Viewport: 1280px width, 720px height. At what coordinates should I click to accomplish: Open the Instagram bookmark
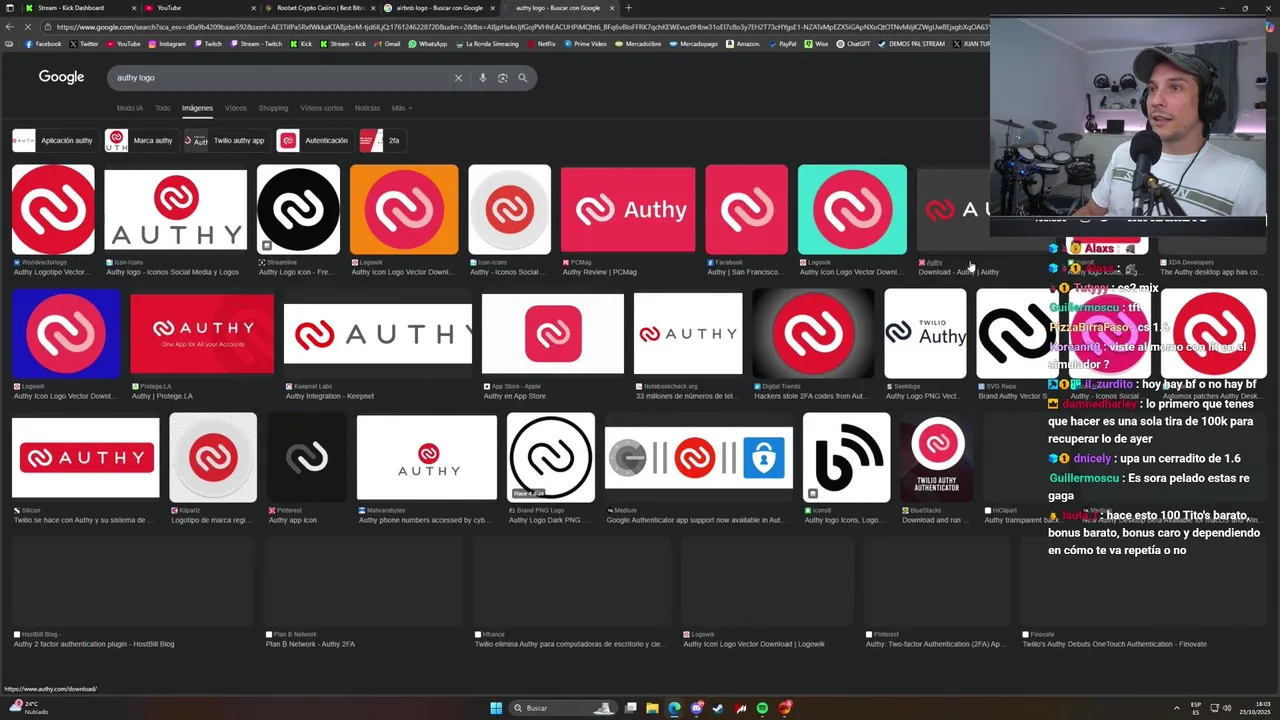tap(167, 44)
